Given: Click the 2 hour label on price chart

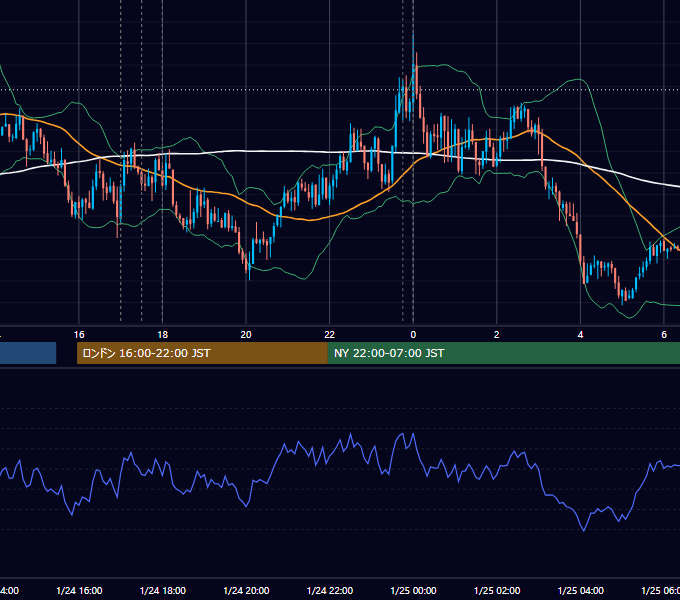Looking at the screenshot, I should (x=497, y=335).
